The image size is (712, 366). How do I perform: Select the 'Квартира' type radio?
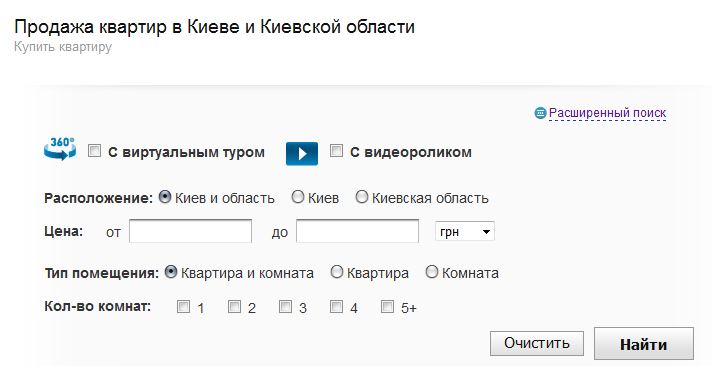337,272
